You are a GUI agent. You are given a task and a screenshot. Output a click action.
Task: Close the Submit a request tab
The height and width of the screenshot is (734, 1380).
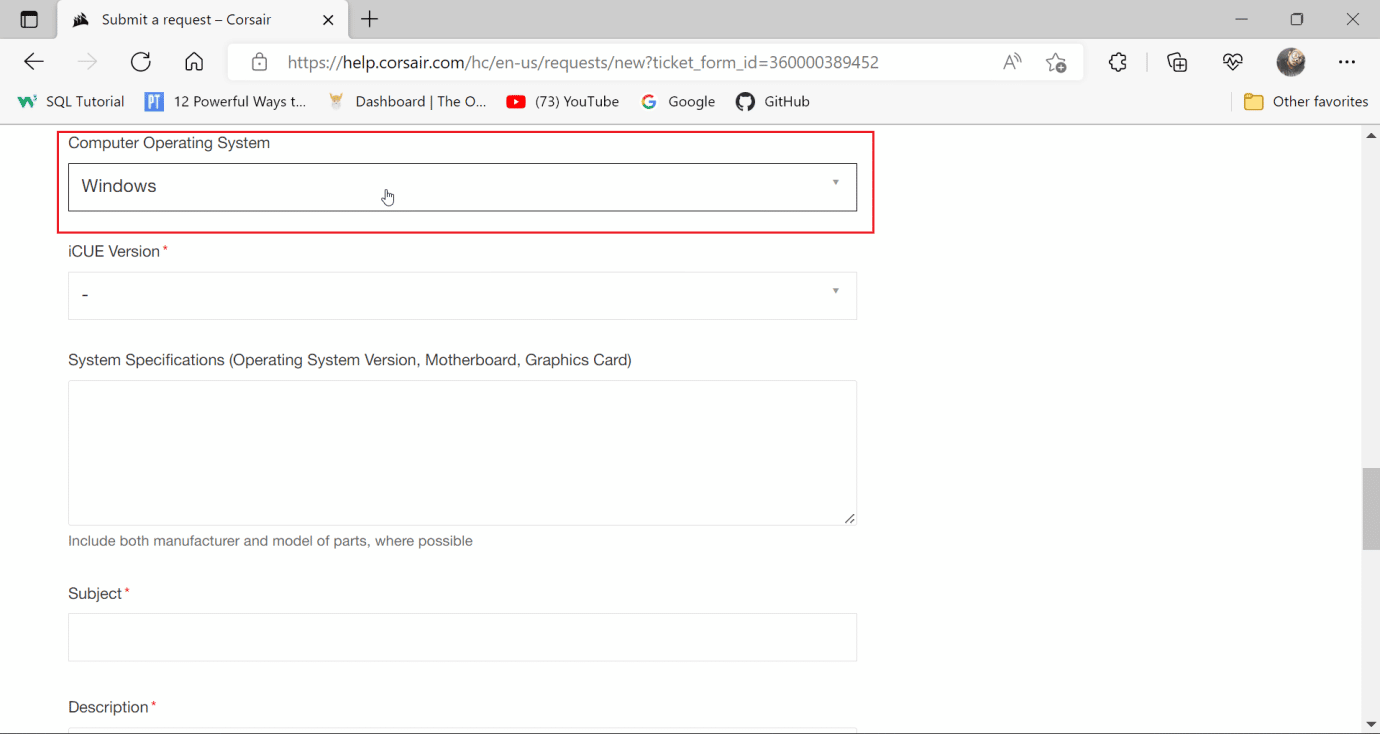[x=328, y=20]
